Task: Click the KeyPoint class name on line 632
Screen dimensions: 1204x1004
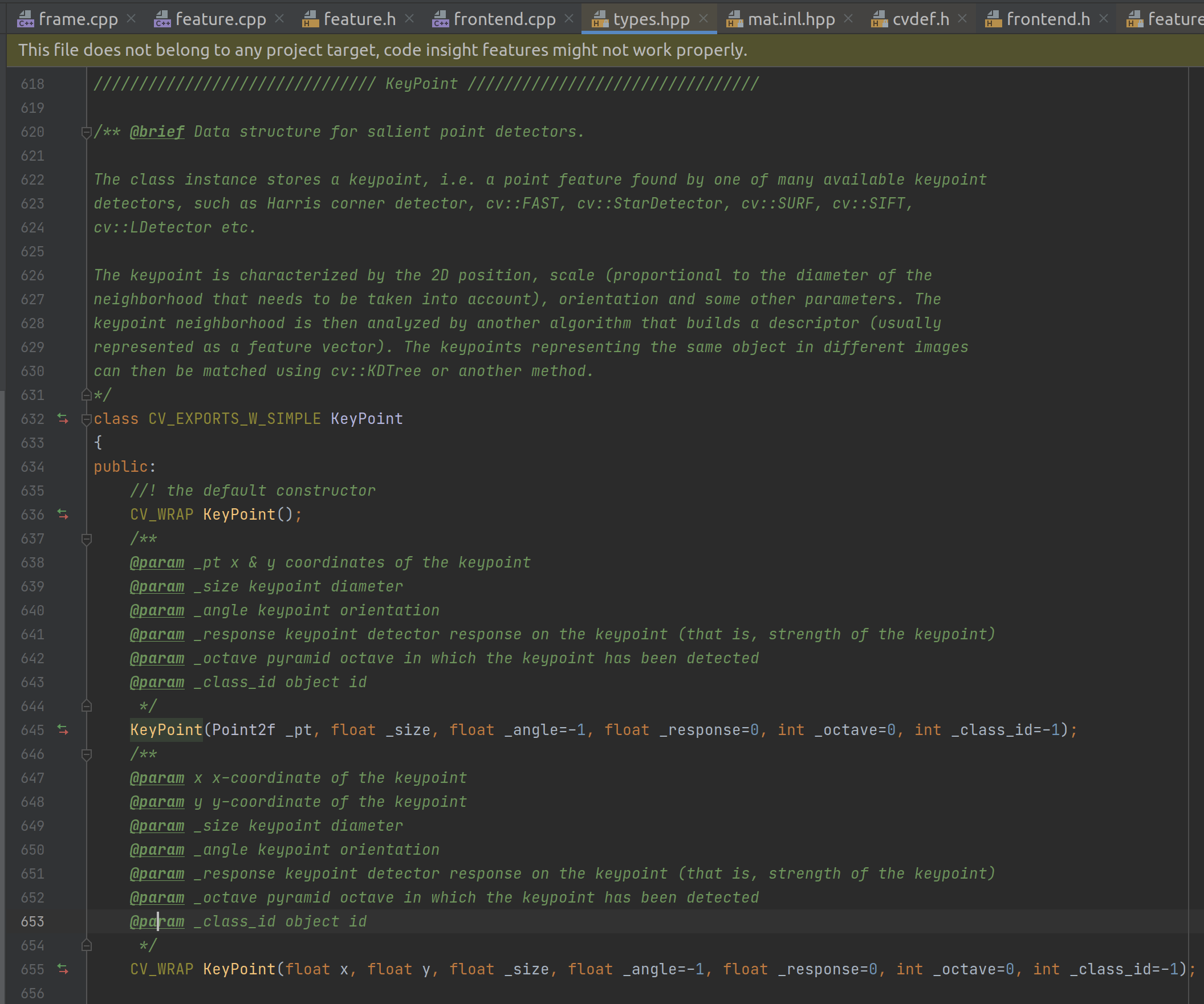Action: (x=367, y=419)
